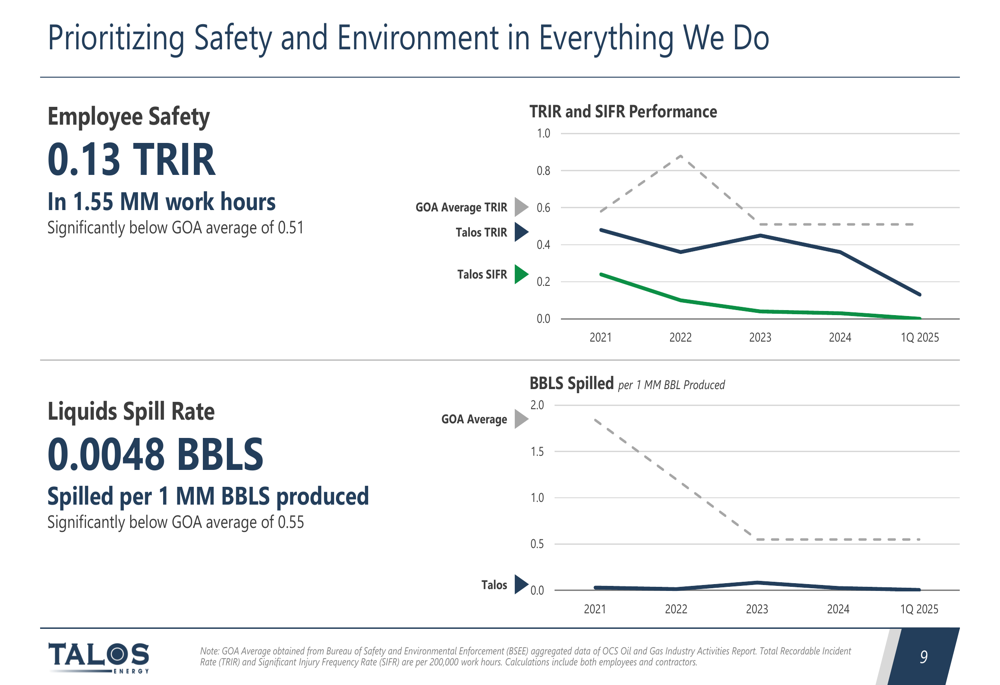Image resolution: width=1000 pixels, height=685 pixels.
Task: Click the gray triangle beside GOA Average
Action: 521,419
